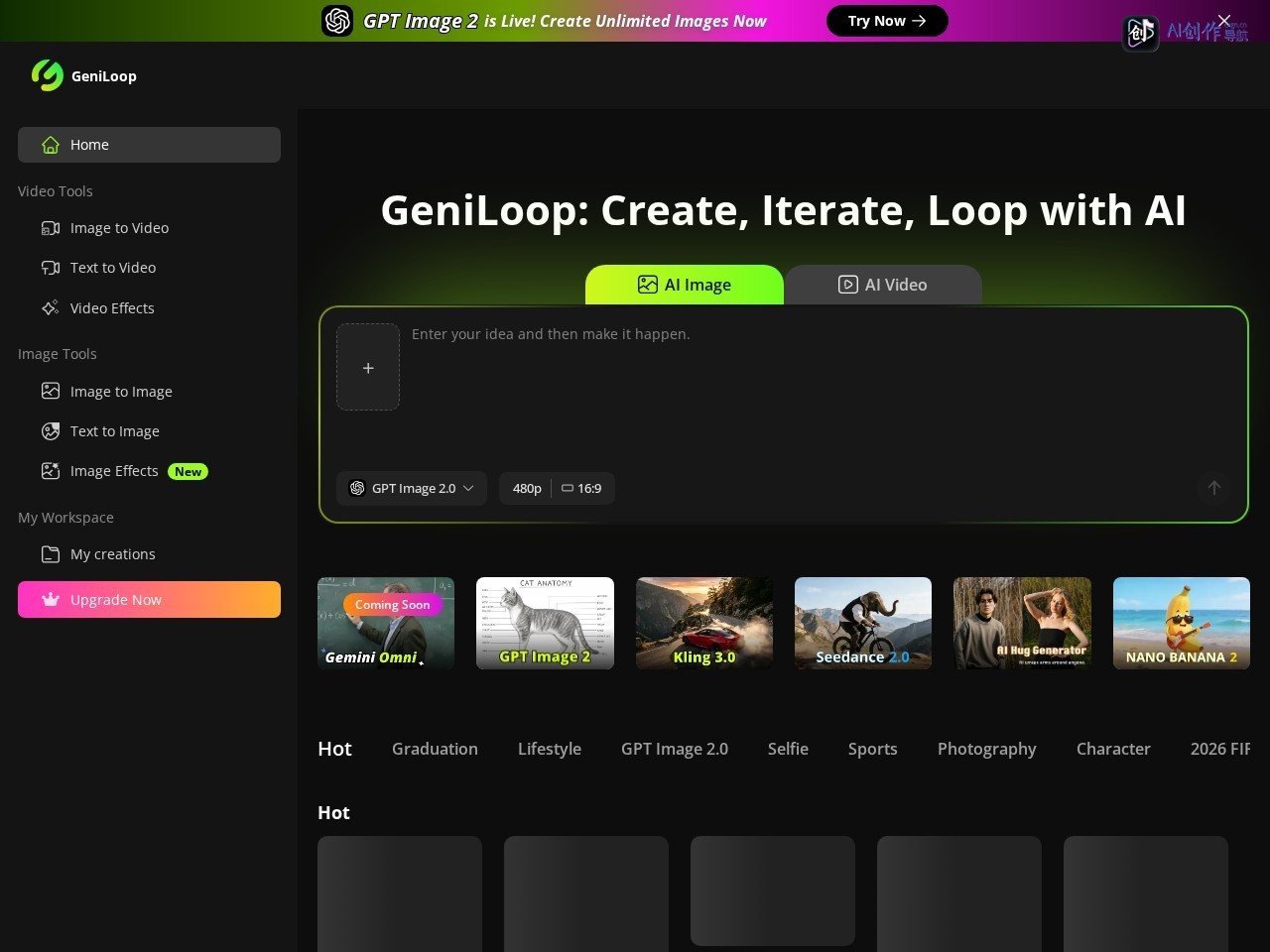The width and height of the screenshot is (1270, 952).
Task: Open the Gemini Omni coming soon card
Action: [386, 623]
